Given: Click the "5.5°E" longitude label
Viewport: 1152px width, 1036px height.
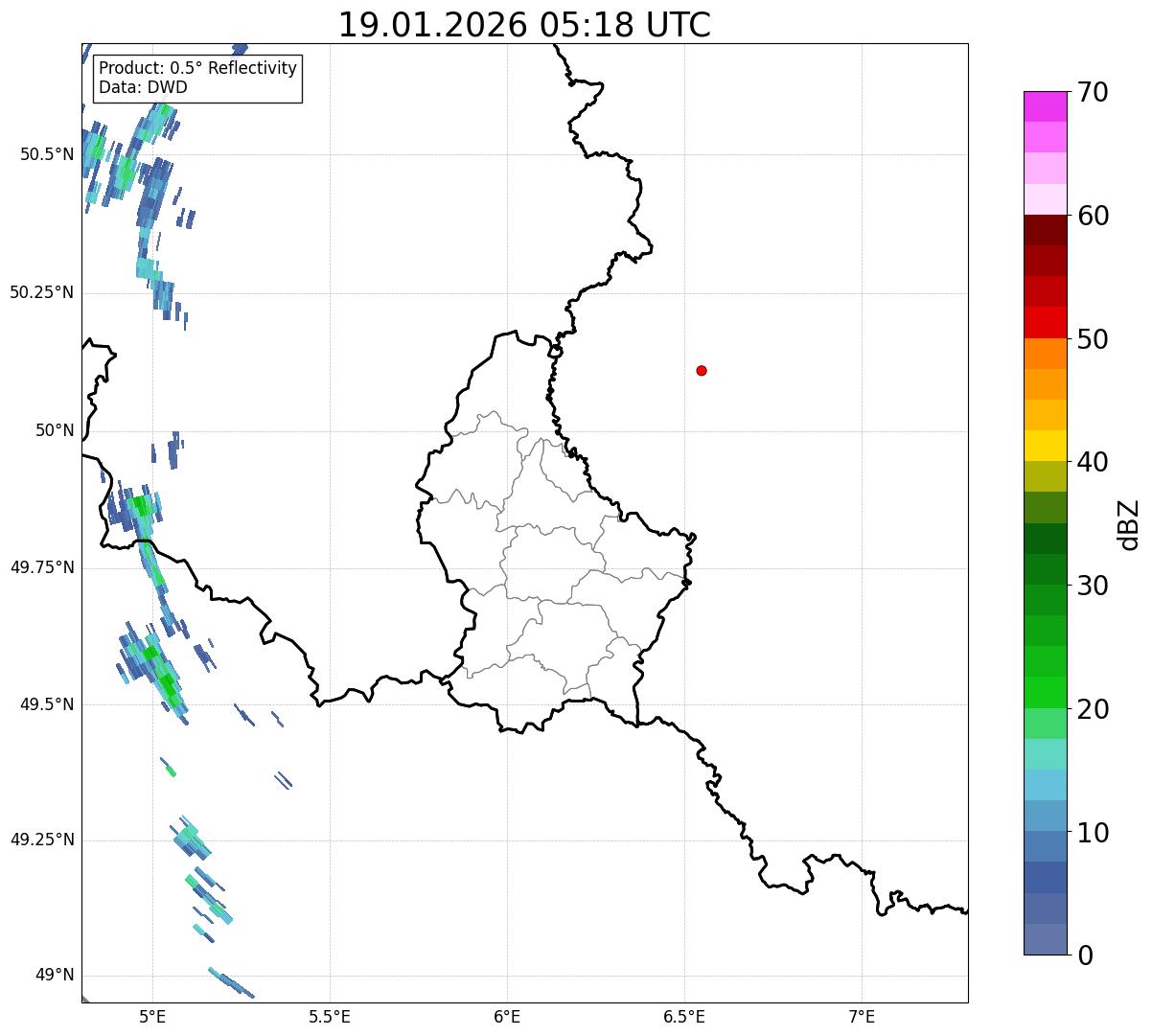Looking at the screenshot, I should click(330, 1017).
